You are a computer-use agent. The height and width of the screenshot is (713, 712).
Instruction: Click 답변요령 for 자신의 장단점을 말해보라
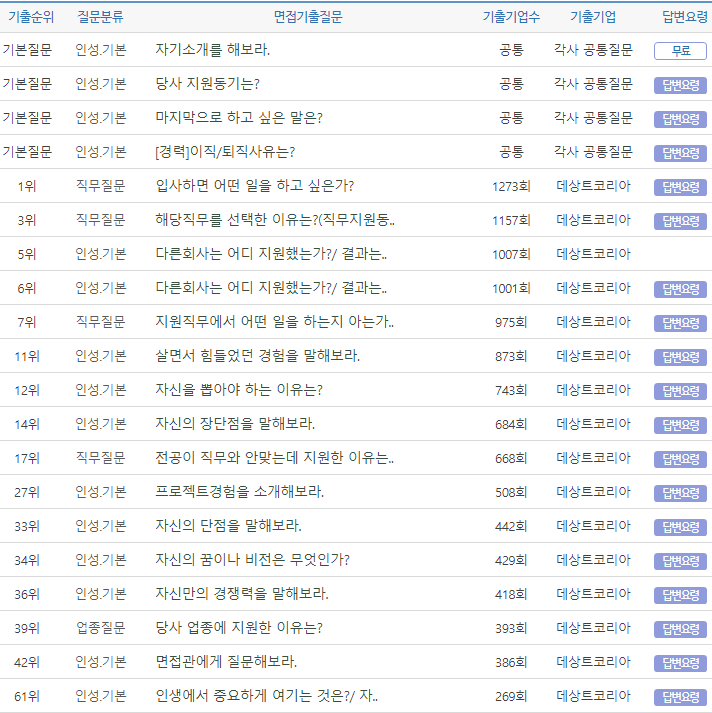click(680, 425)
